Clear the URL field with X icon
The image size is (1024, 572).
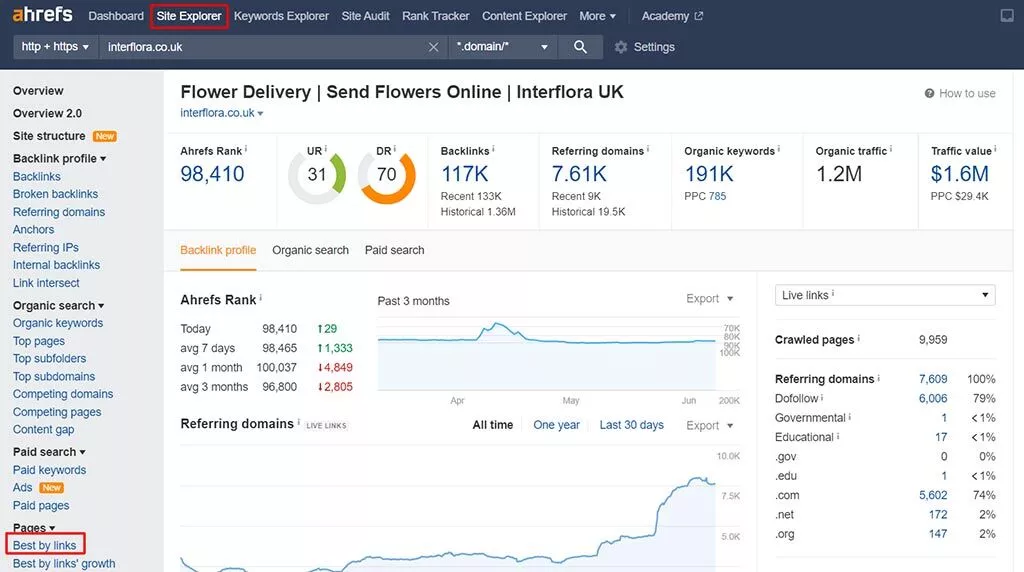pos(433,47)
